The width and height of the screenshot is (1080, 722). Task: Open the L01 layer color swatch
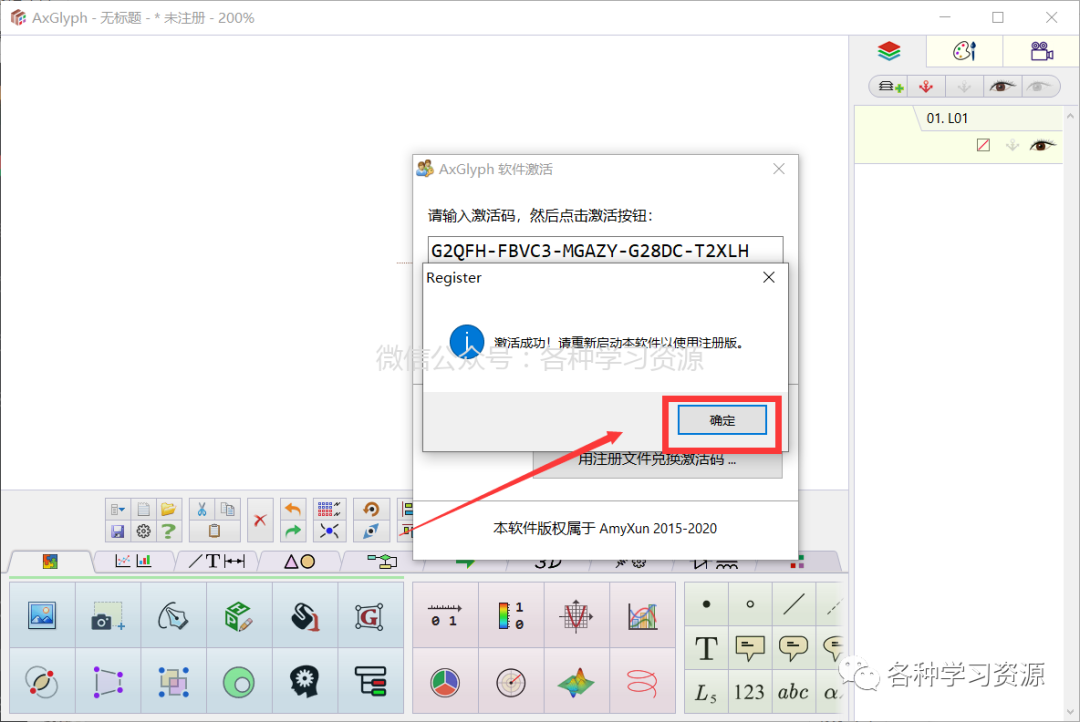point(983,145)
